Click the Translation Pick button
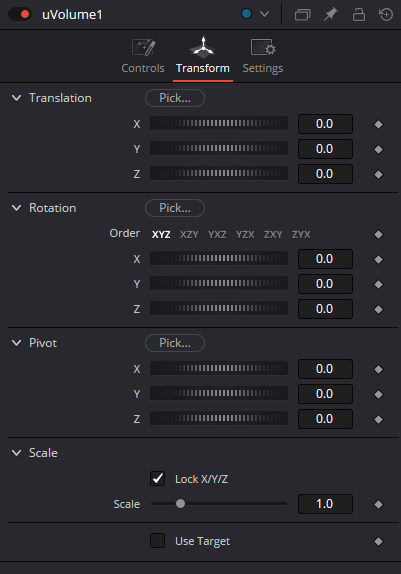401x574 pixels. pos(175,98)
